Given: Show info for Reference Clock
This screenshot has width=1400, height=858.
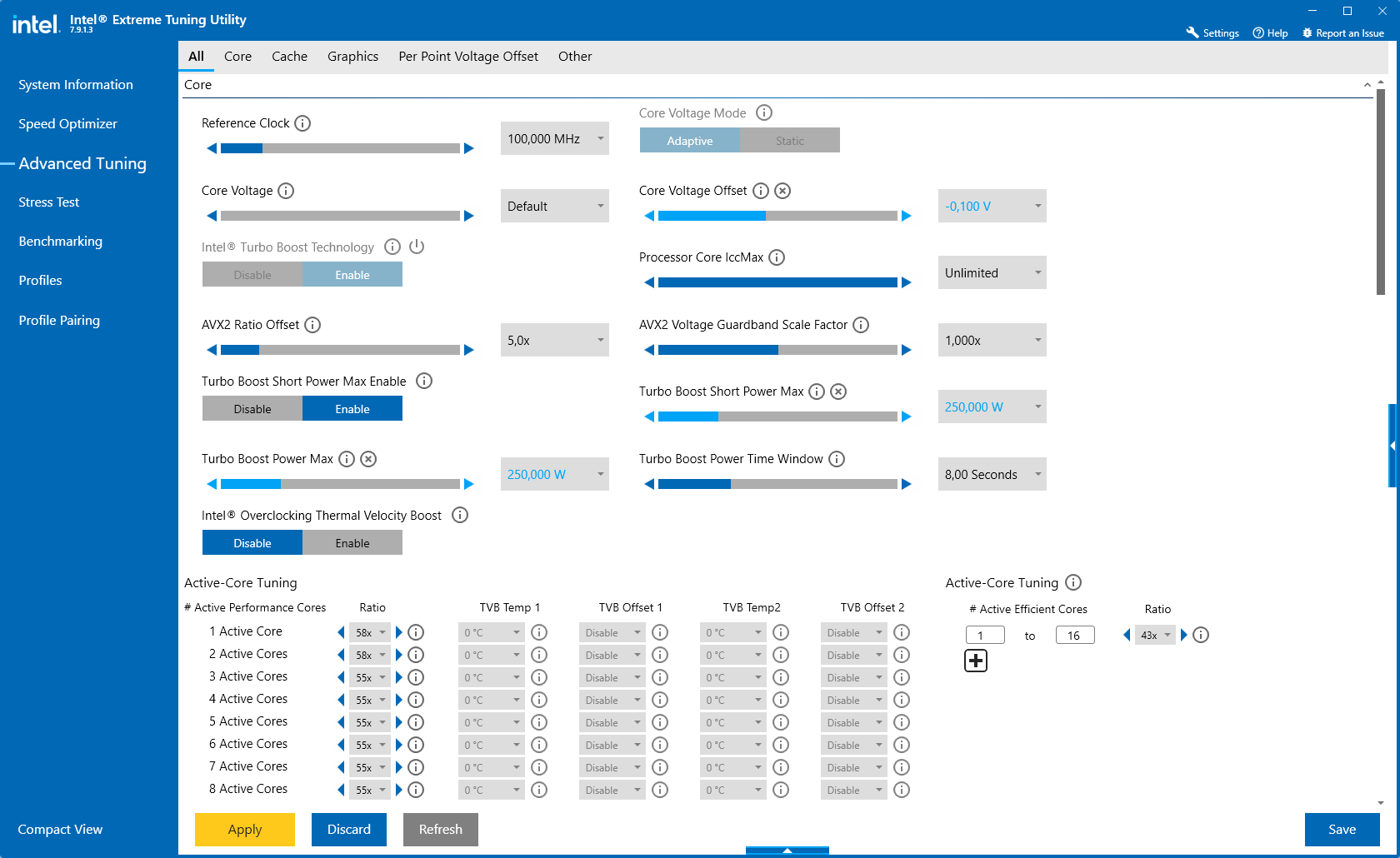Looking at the screenshot, I should click(303, 123).
